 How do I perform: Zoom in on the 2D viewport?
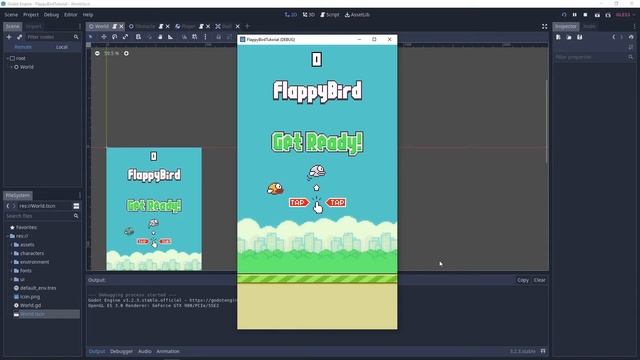(x=126, y=53)
